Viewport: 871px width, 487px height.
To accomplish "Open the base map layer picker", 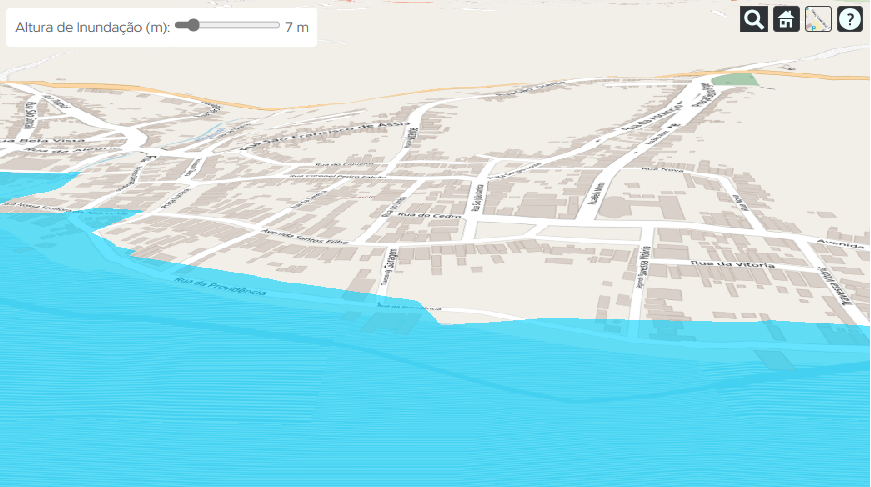I will point(818,19).
